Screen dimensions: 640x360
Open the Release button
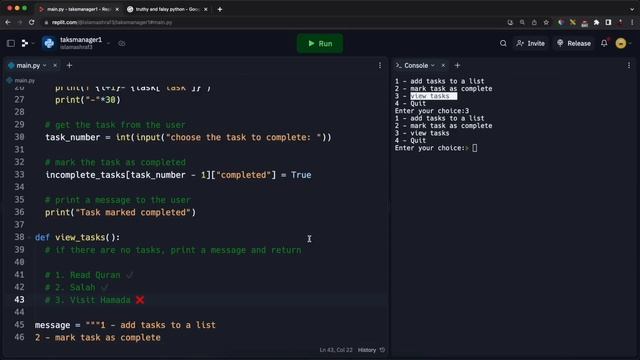574,43
